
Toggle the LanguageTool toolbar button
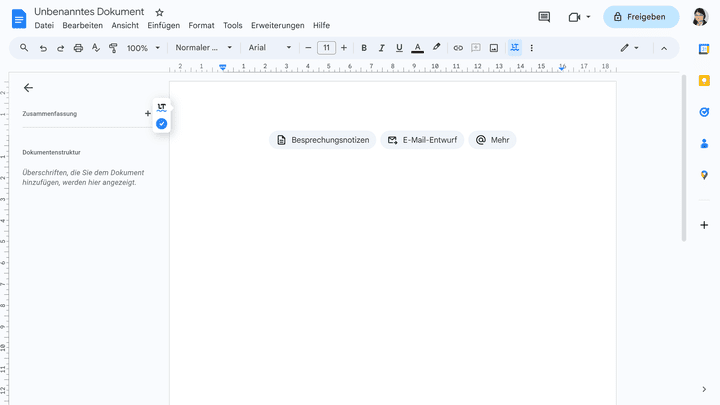click(x=515, y=48)
